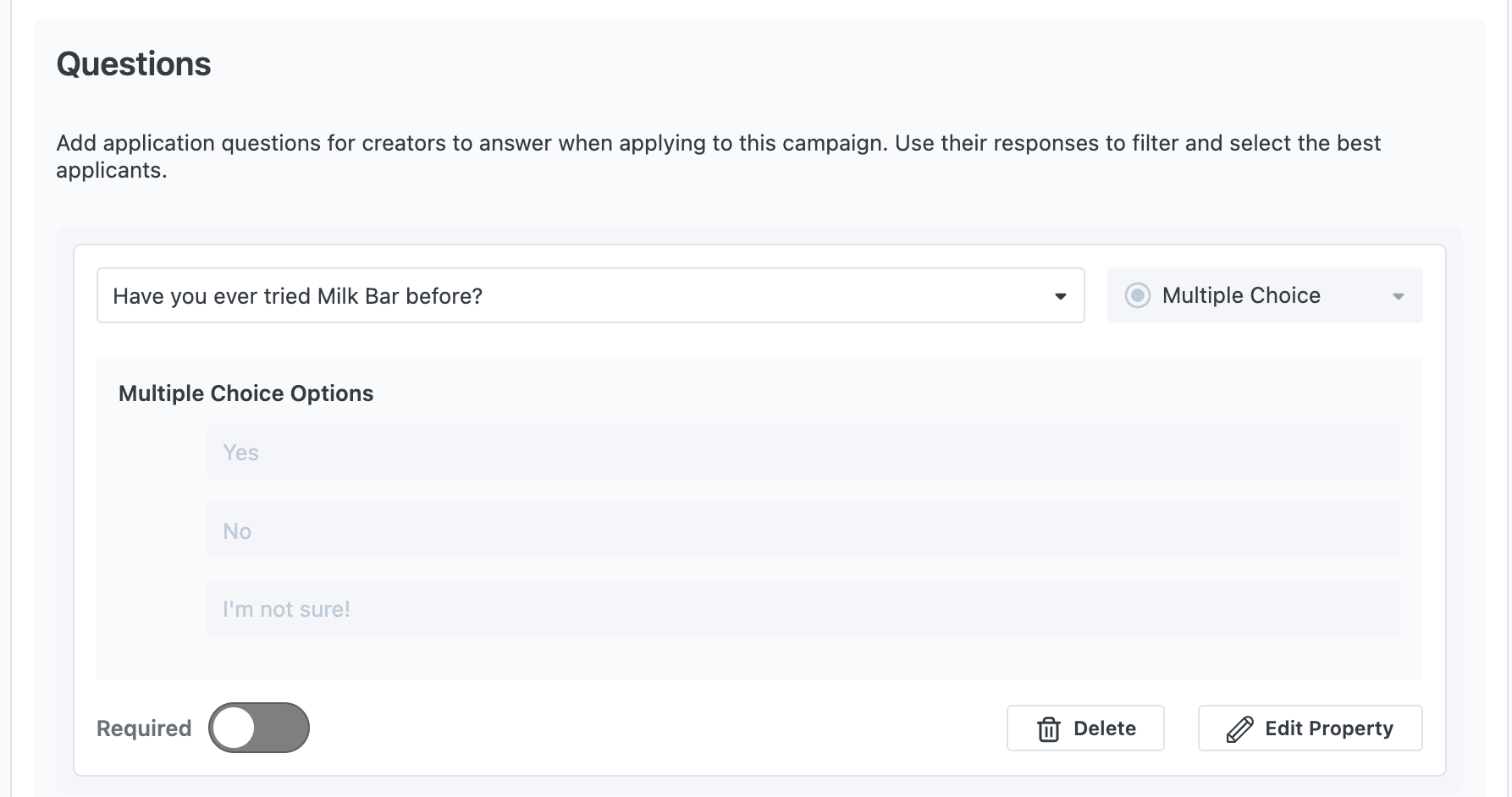This screenshot has width=1512, height=797.
Task: Click the Multiple Choice Options heading
Action: tap(246, 393)
